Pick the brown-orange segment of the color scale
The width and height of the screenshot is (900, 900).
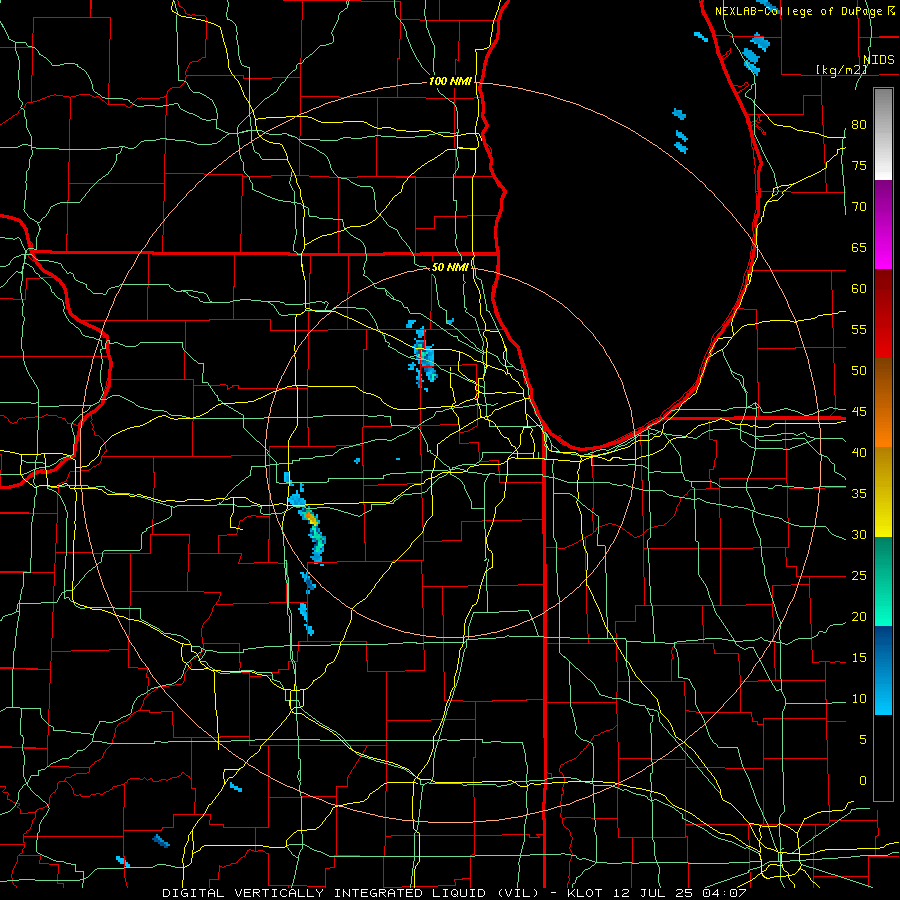pyautogui.click(x=883, y=403)
